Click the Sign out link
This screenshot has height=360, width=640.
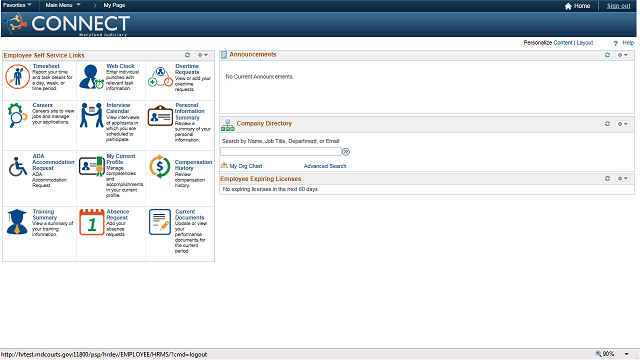tap(618, 6)
